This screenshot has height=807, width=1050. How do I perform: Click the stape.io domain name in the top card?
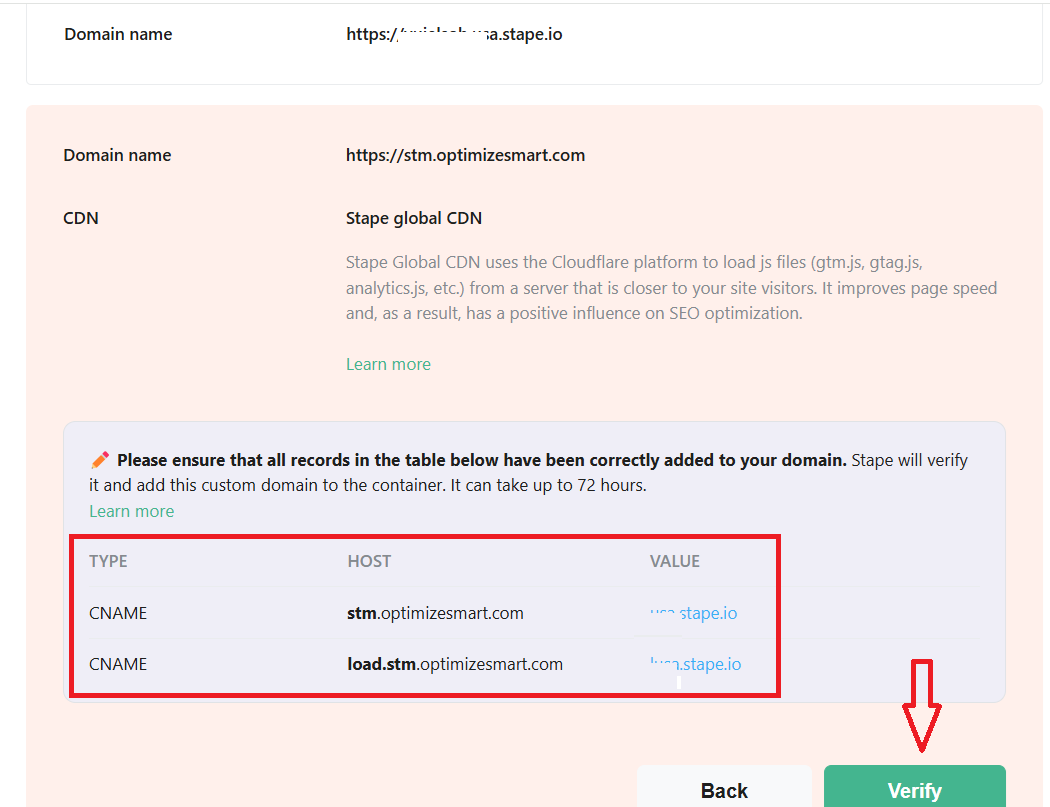(x=454, y=34)
